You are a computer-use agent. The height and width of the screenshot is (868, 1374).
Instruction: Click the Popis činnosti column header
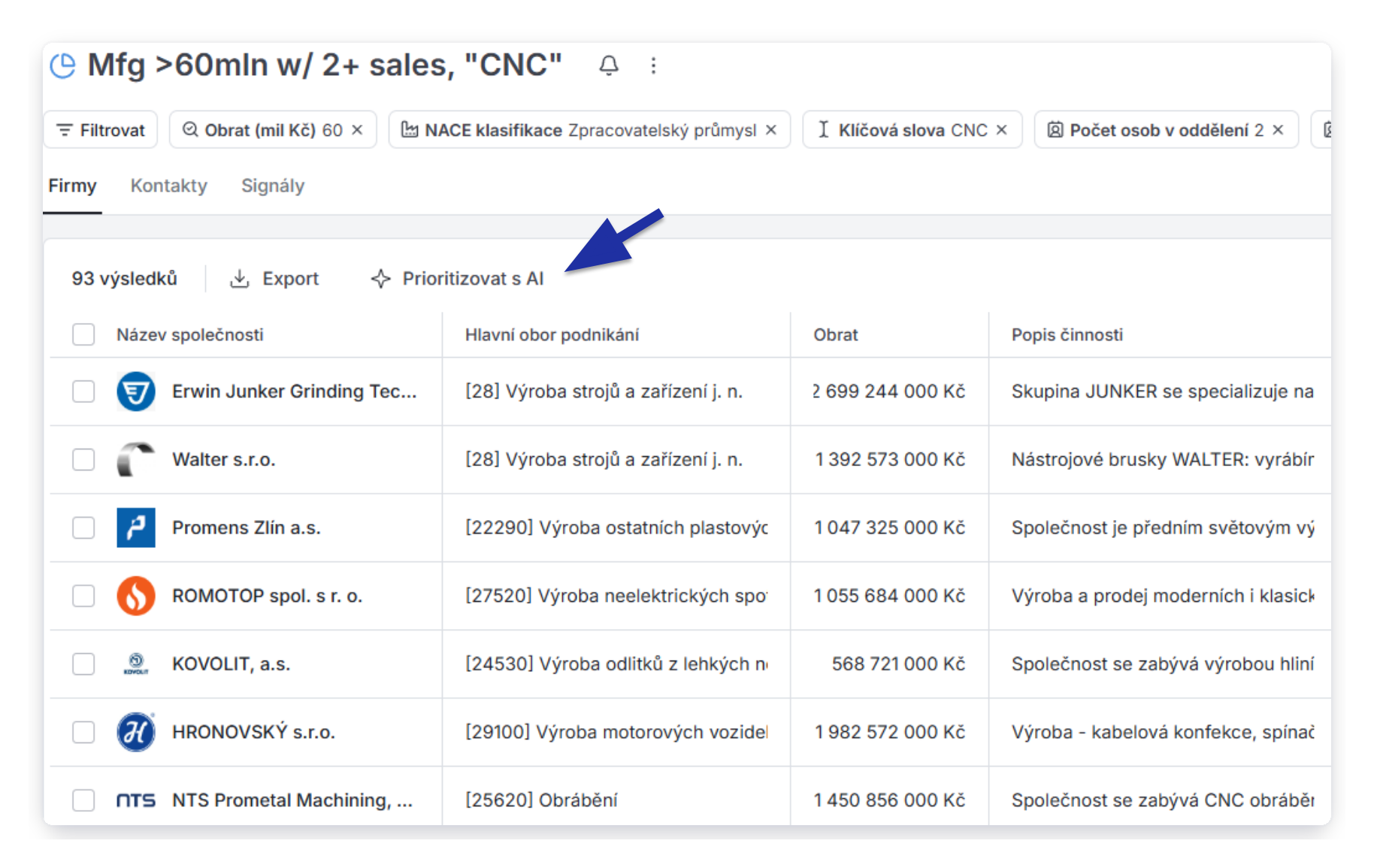(1067, 334)
